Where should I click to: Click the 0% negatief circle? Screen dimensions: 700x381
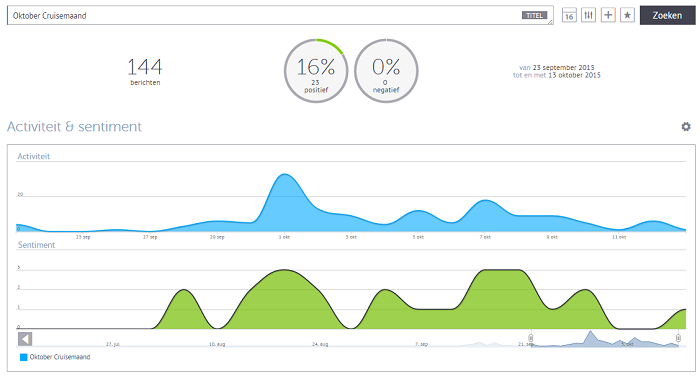pos(386,71)
